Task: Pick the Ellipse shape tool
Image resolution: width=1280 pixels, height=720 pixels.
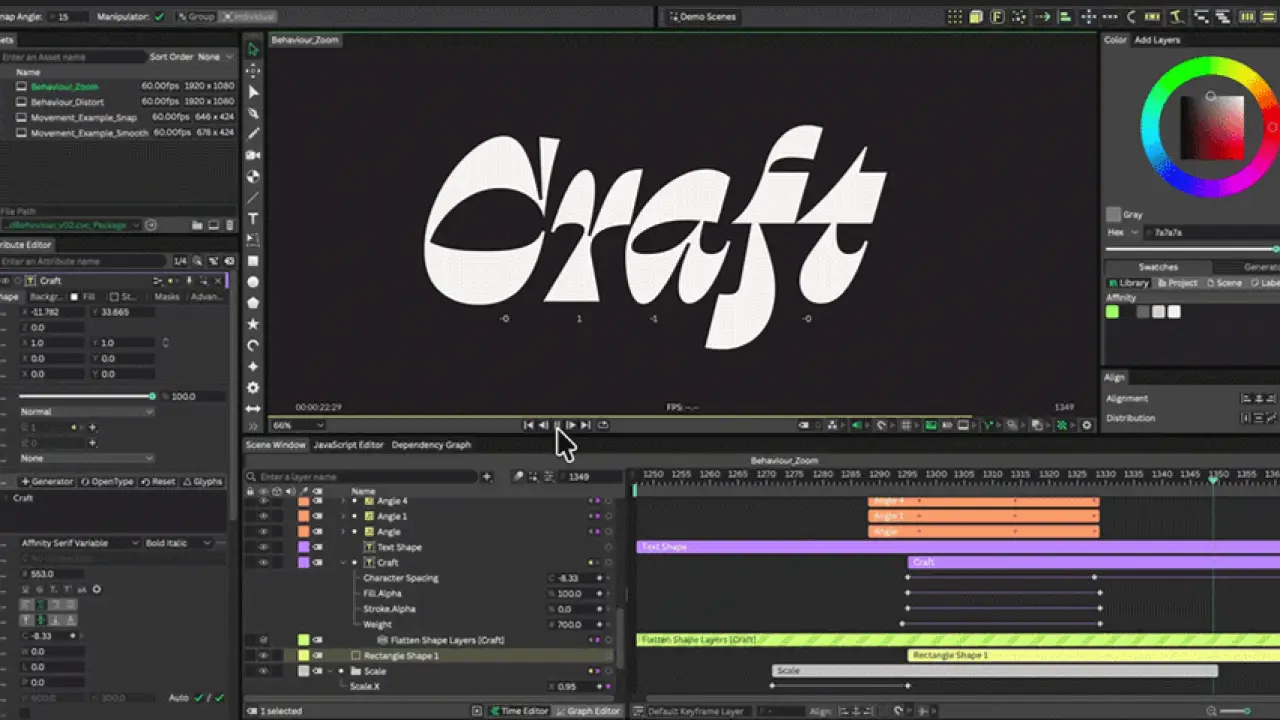Action: tap(253, 282)
